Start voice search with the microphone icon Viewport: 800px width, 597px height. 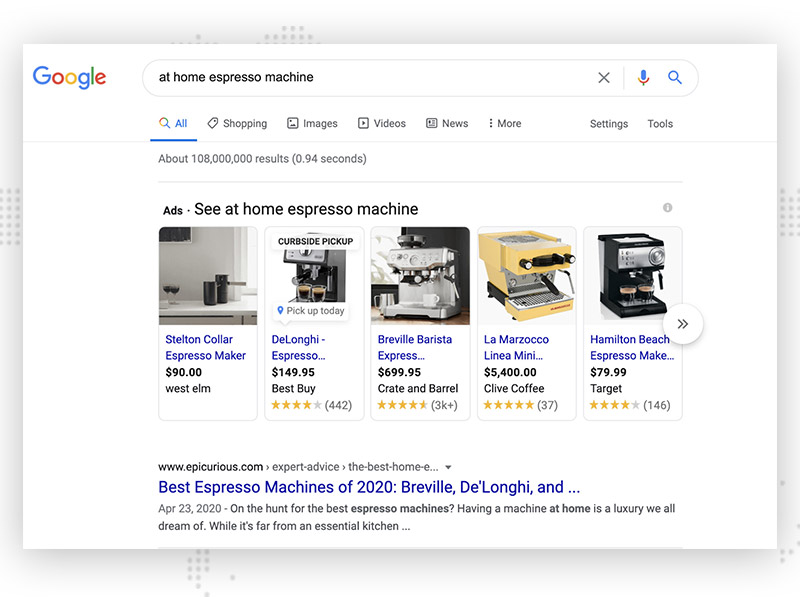643,78
